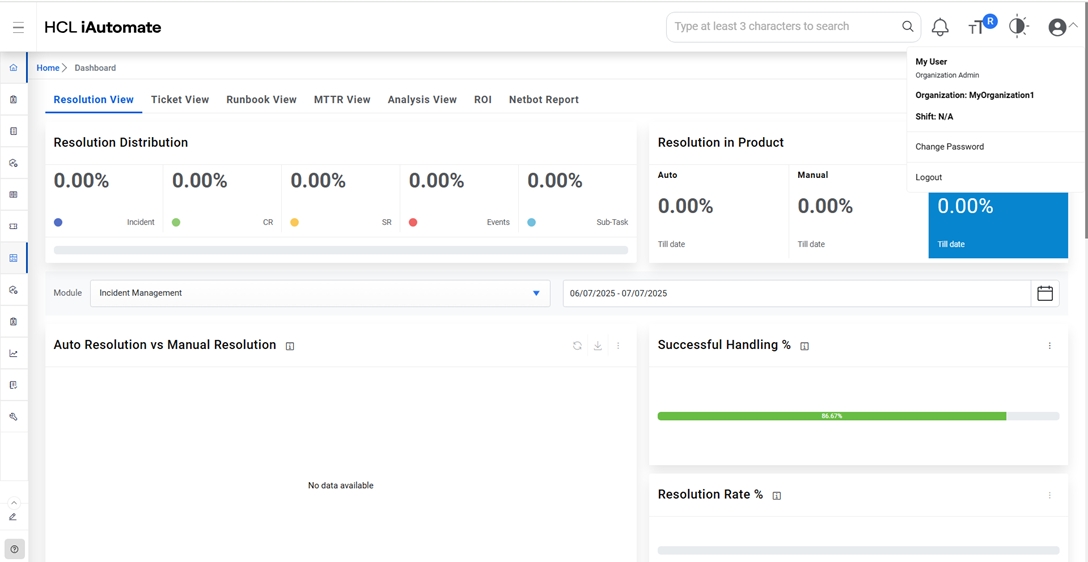Click the red Events legend dot
Viewport: 1088px width, 562px height.
click(414, 222)
